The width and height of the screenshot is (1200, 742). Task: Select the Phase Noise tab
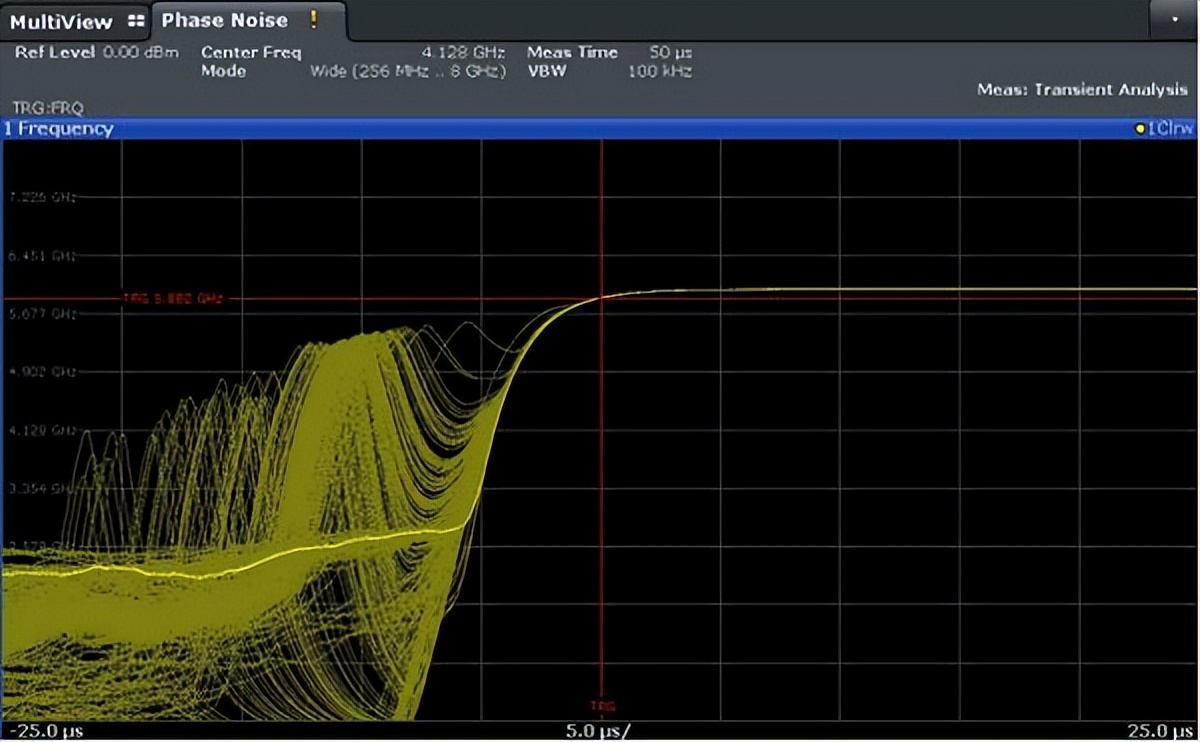point(225,20)
